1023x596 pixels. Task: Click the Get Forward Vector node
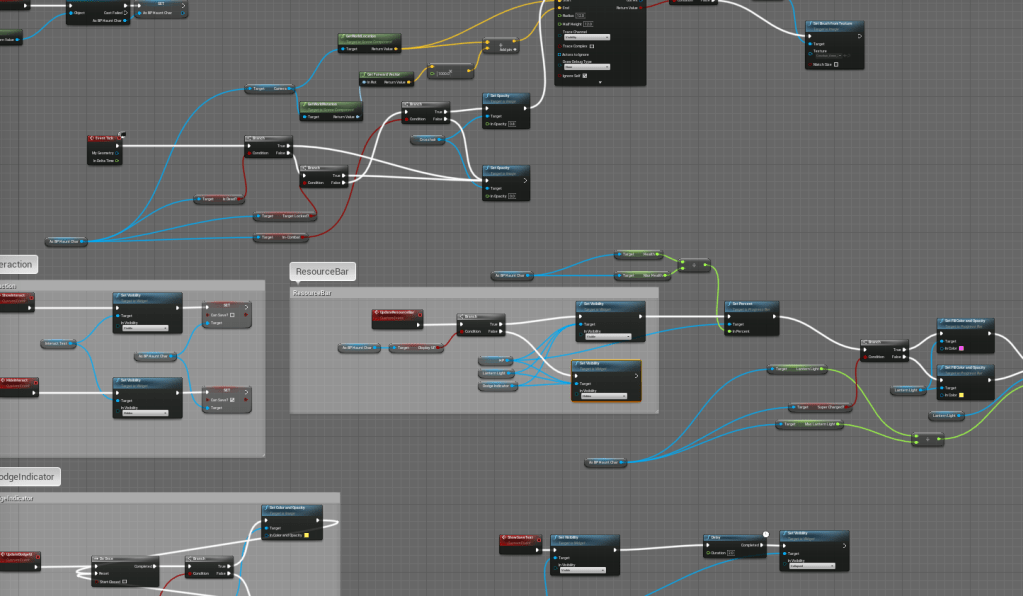tap(379, 75)
